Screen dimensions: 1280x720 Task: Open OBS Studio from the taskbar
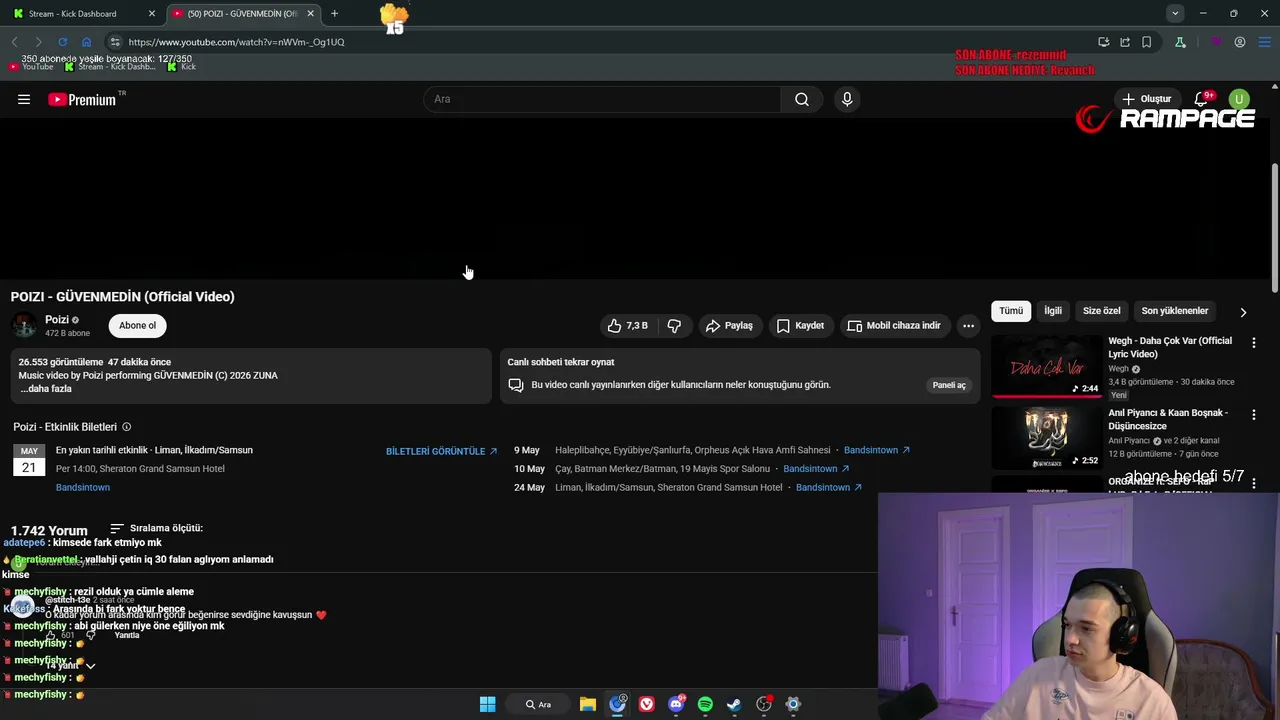coord(764,704)
